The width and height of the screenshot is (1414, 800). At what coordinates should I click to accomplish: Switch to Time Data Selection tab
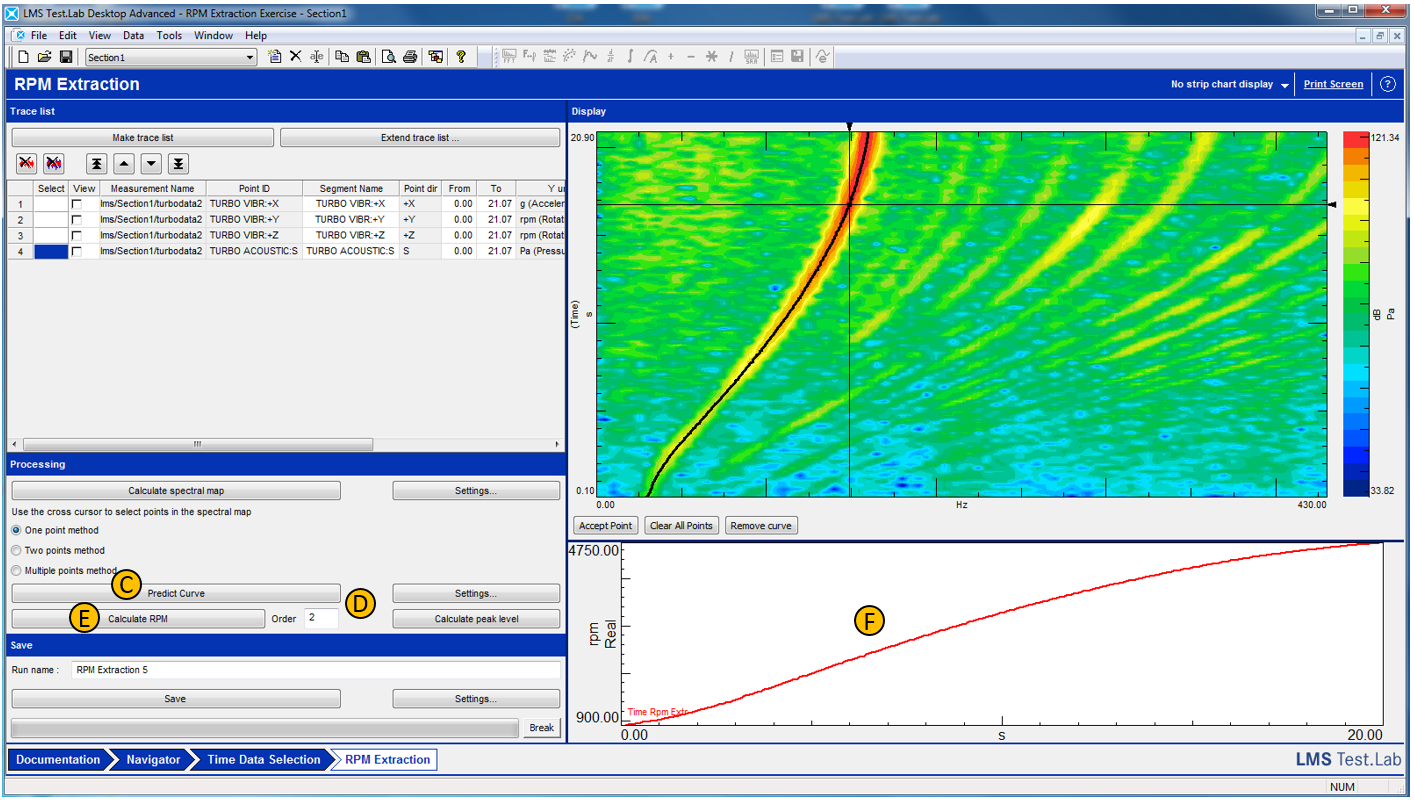[264, 760]
